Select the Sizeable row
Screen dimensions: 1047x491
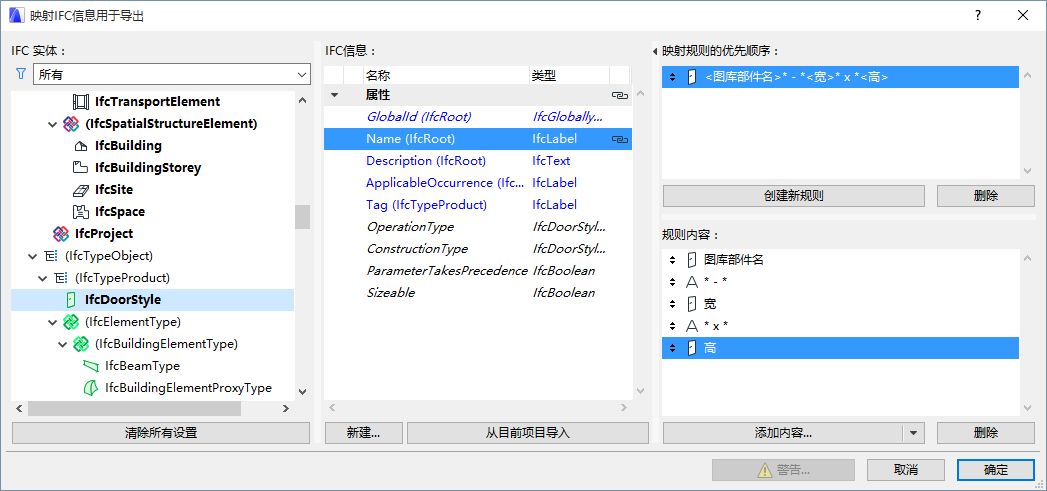[477, 293]
